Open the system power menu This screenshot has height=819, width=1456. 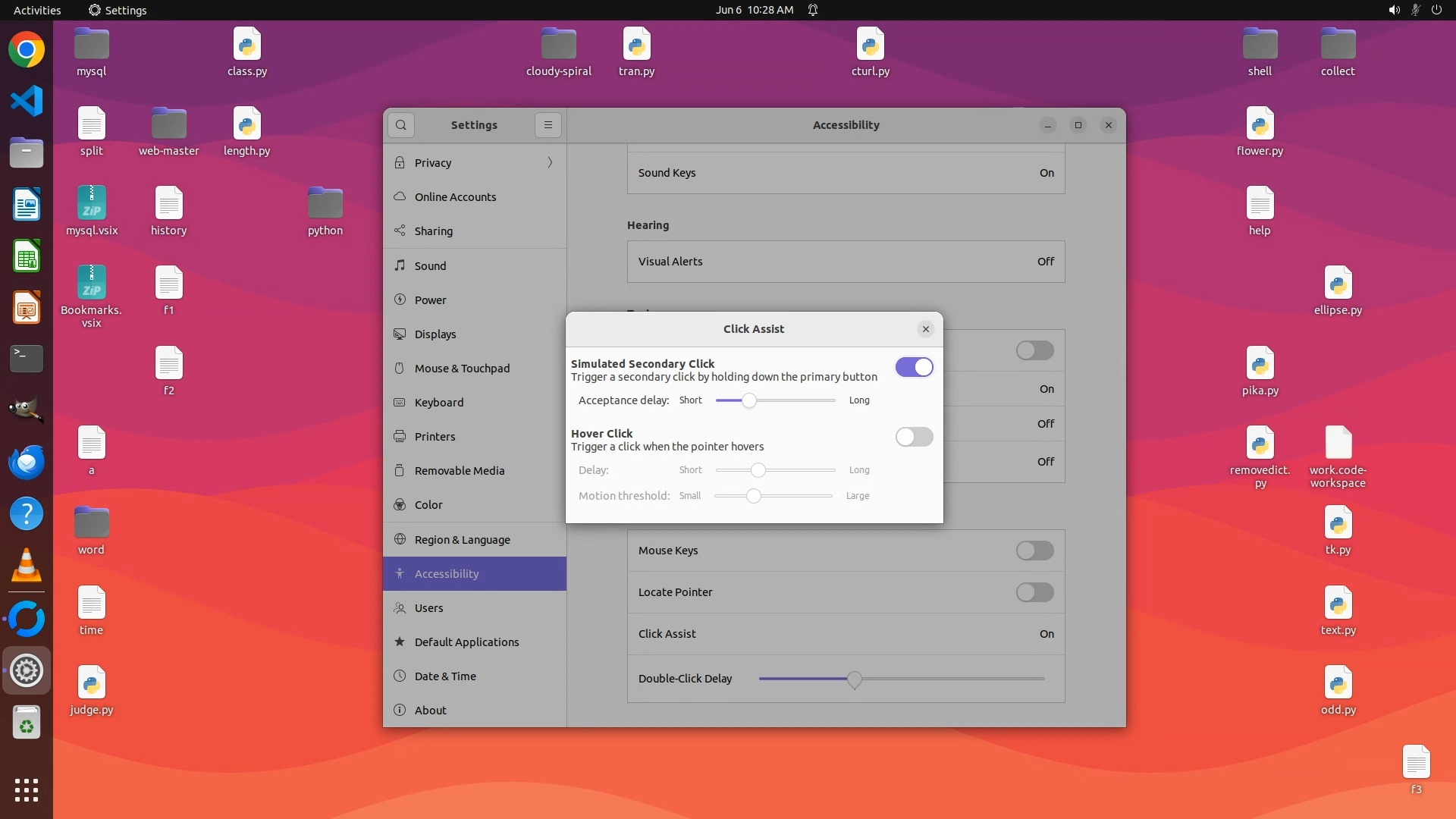tap(1436, 10)
